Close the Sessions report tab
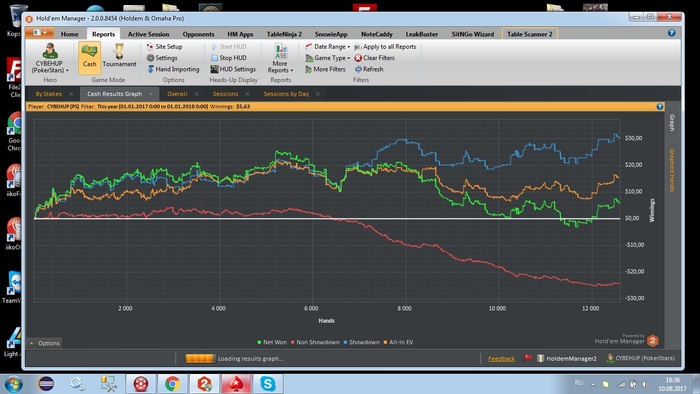This screenshot has width=700, height=394. [247, 94]
